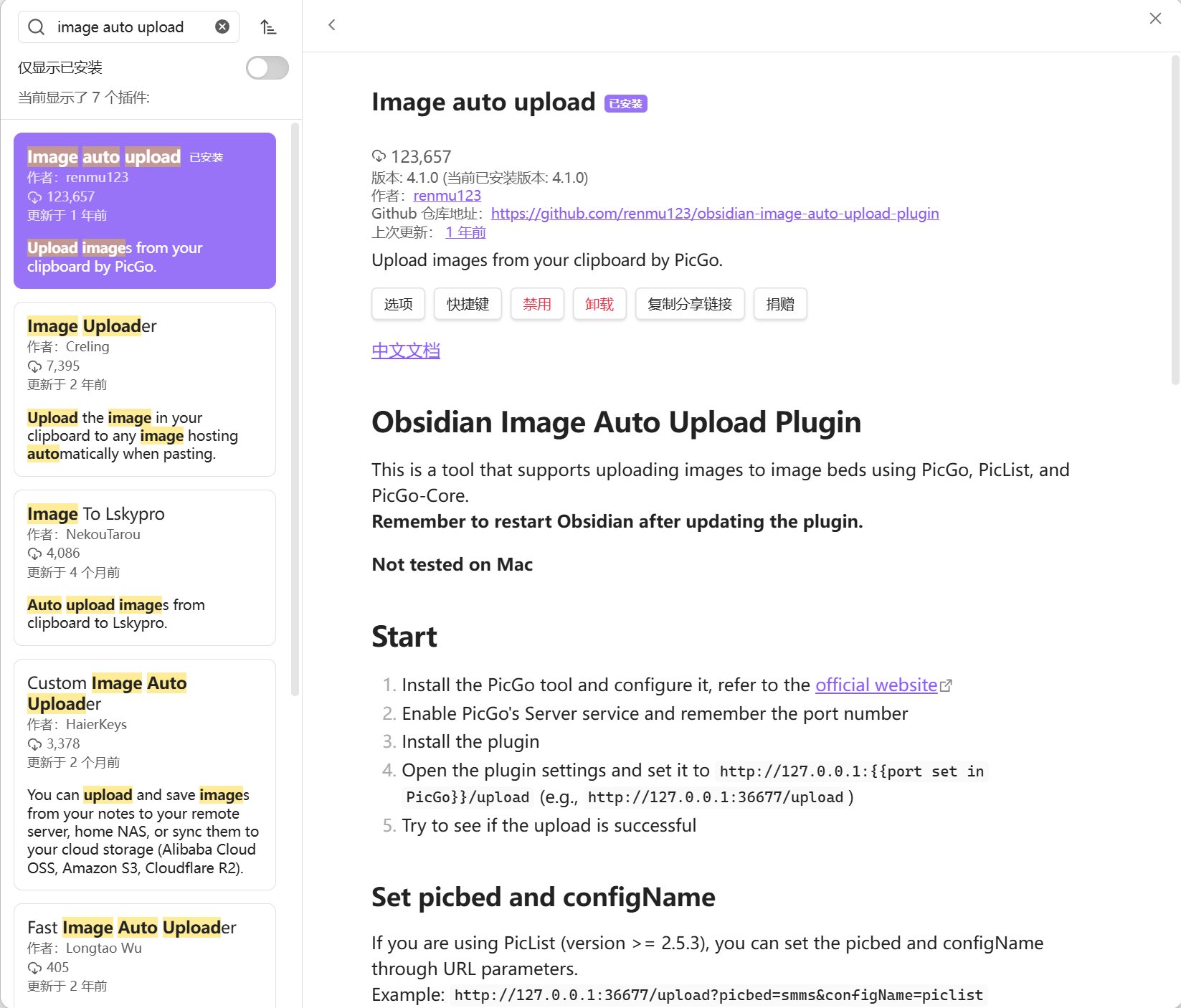Screen dimensions: 1181x1008
Task: Click the download icon next to 4,086
Action: (x=34, y=553)
